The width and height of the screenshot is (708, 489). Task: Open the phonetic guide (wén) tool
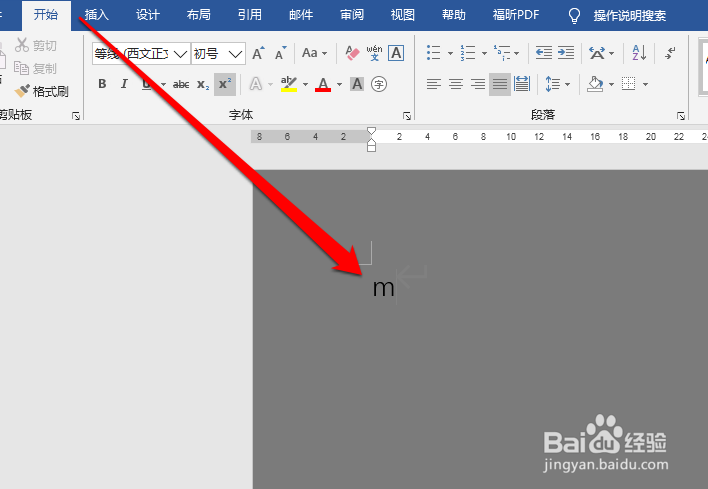[374, 53]
